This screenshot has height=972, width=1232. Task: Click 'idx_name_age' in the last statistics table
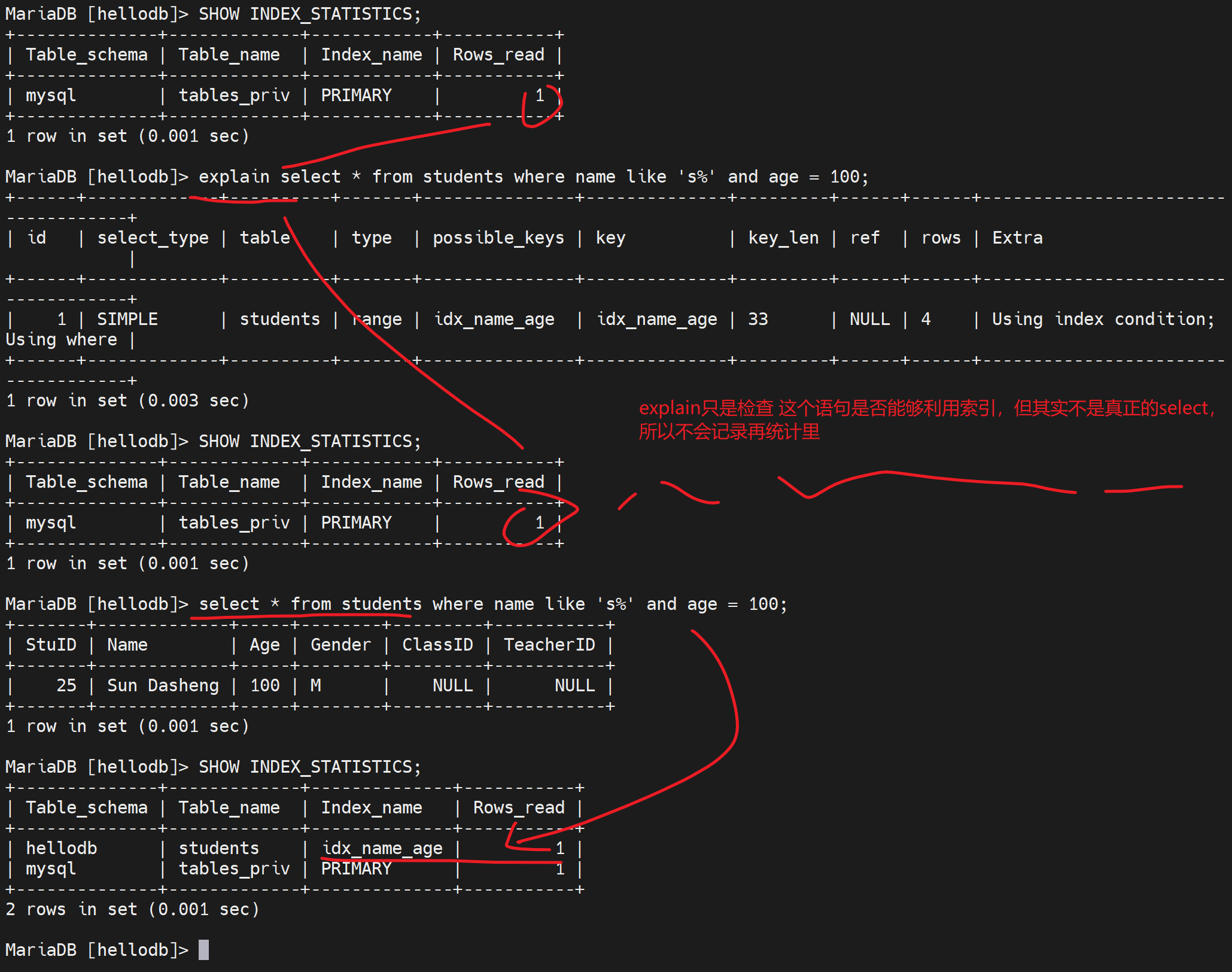(382, 848)
